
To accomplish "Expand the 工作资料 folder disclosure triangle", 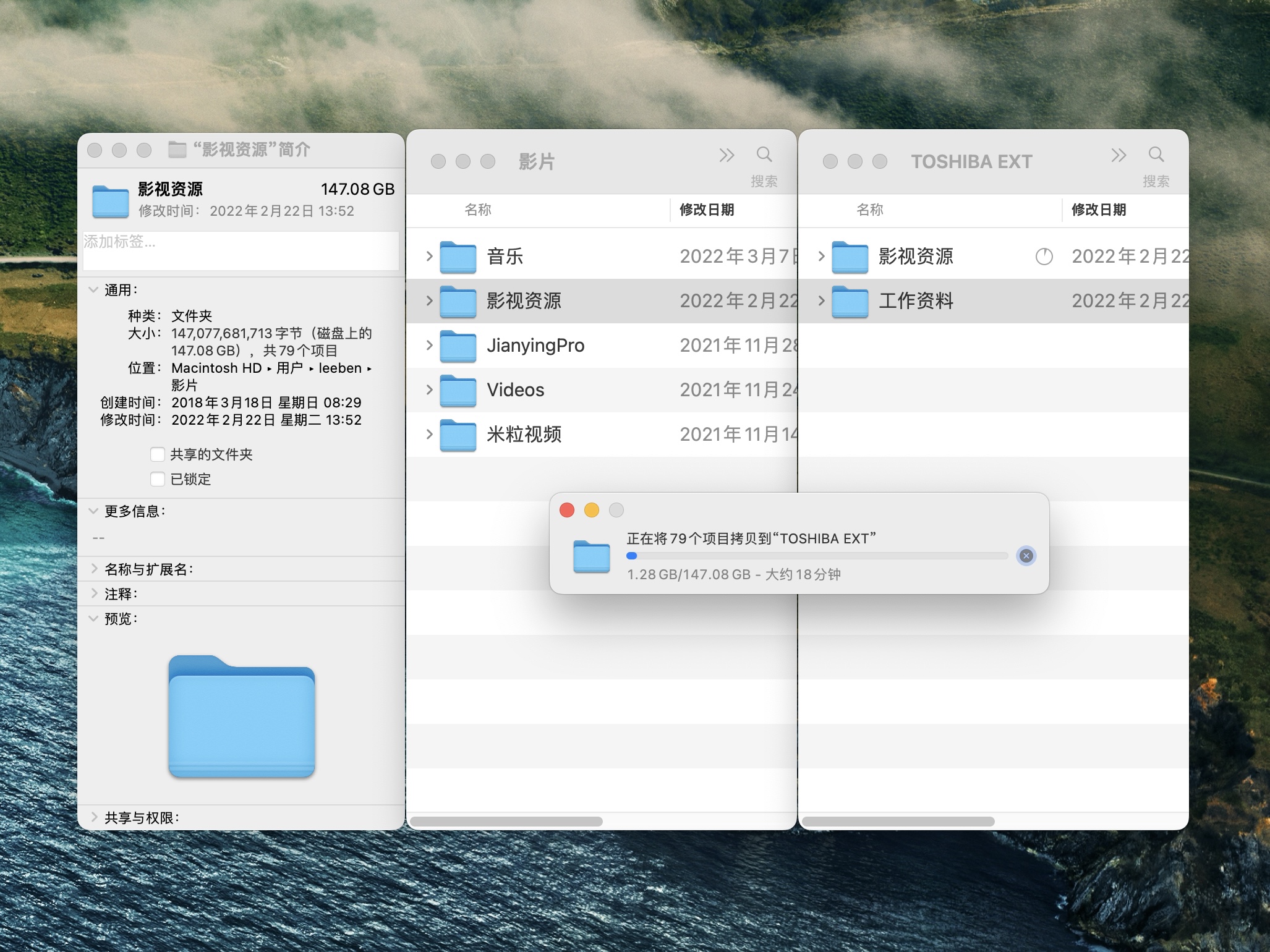I will click(x=822, y=301).
